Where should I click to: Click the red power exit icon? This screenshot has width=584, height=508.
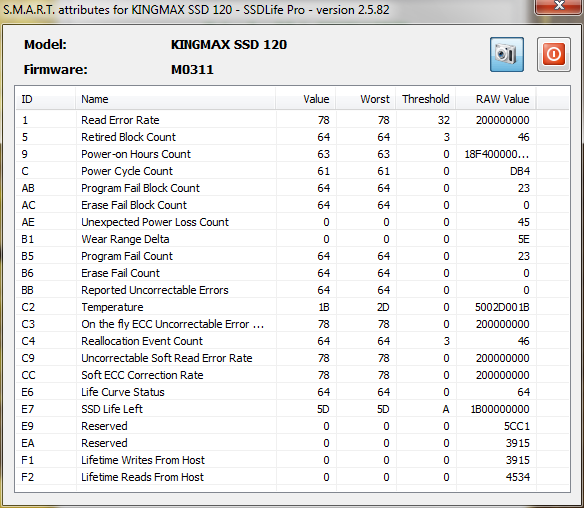[553, 54]
